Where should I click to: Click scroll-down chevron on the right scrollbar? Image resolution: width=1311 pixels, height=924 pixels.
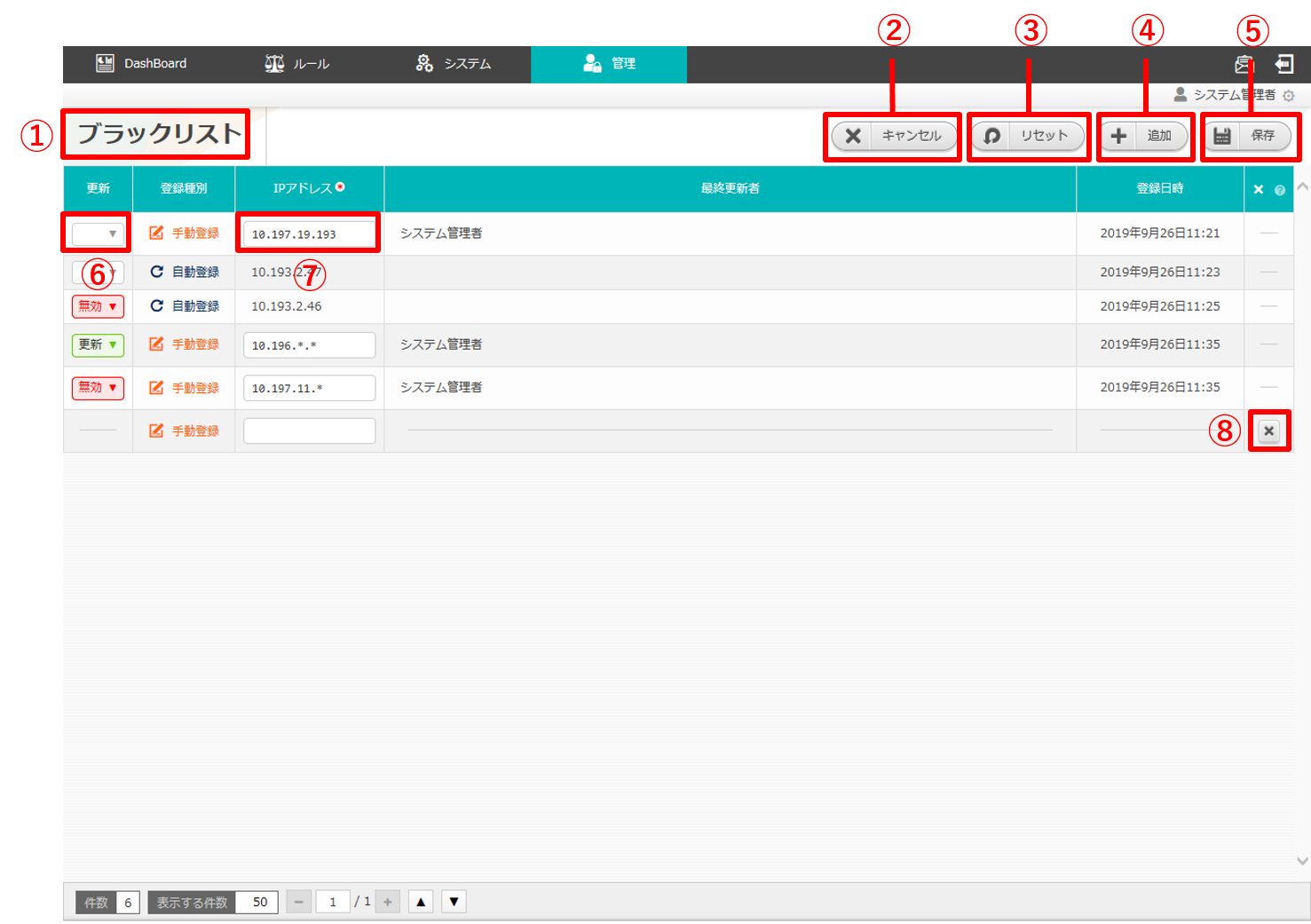[x=1302, y=860]
